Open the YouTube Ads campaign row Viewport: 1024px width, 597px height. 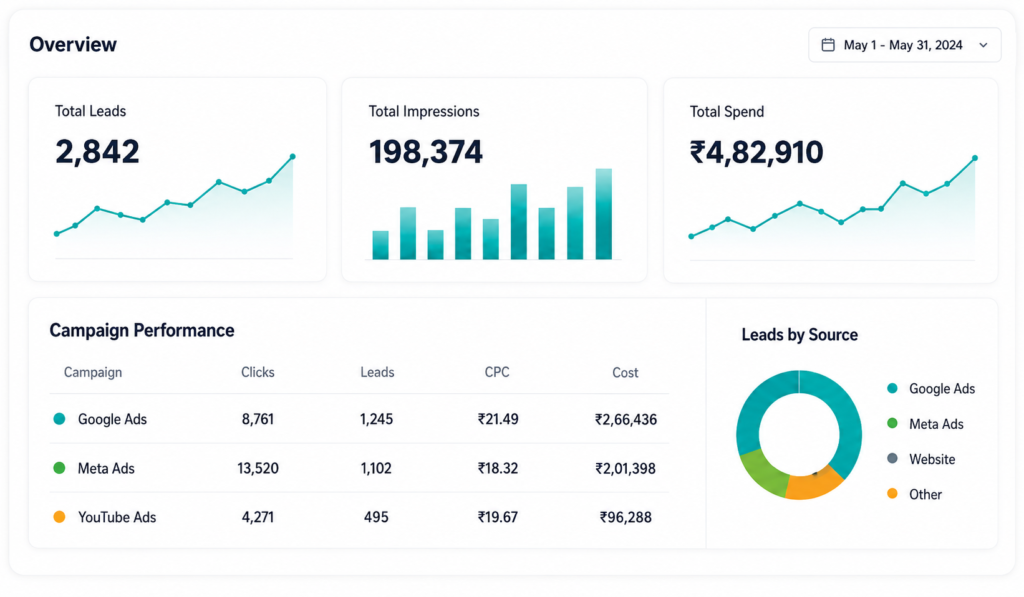pyautogui.click(x=359, y=517)
